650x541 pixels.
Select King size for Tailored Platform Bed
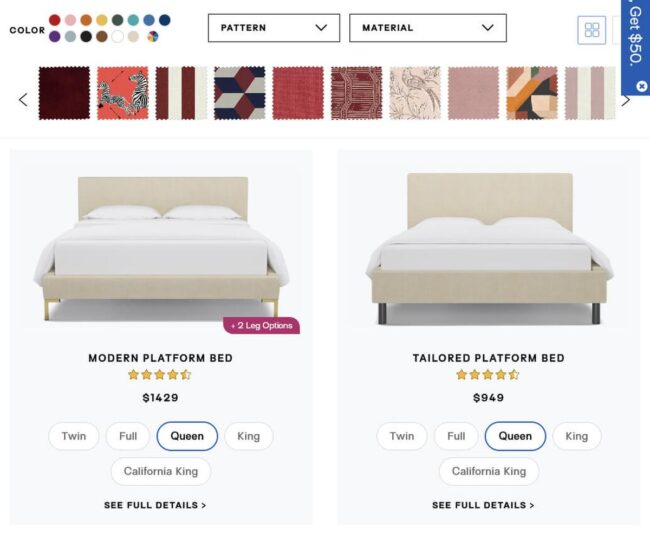(x=577, y=436)
